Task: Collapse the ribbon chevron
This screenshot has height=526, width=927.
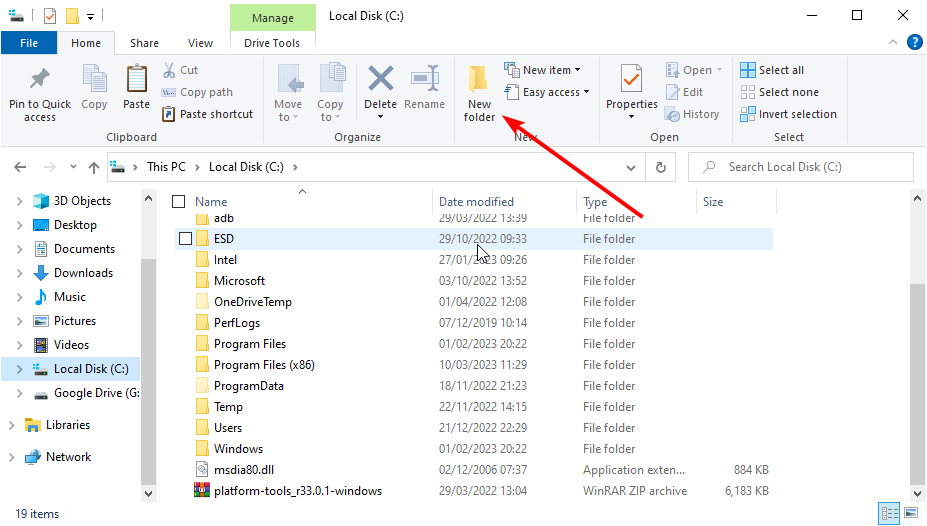Action: point(893,42)
